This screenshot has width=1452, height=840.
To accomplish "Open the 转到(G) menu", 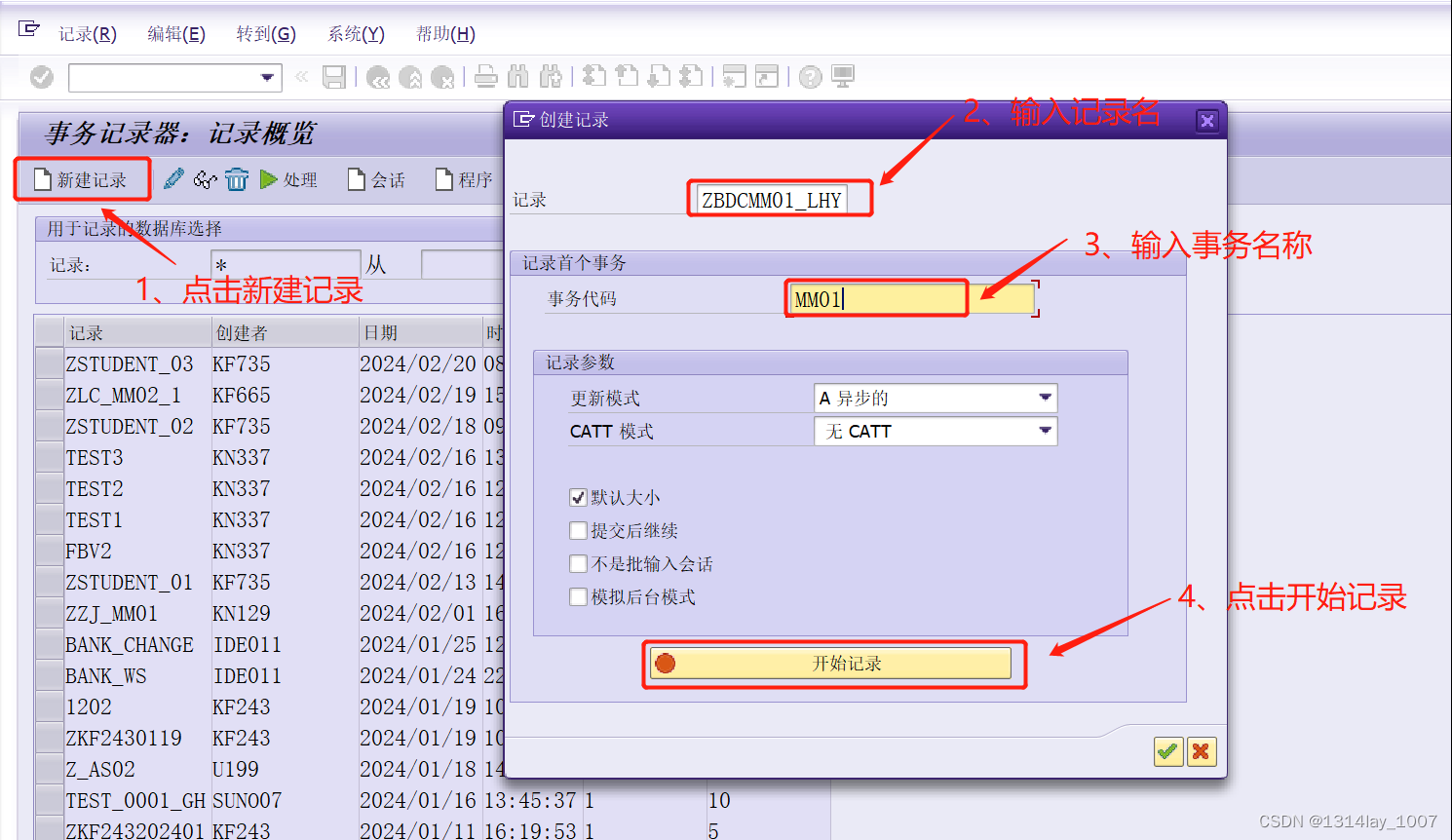I will tap(266, 34).
